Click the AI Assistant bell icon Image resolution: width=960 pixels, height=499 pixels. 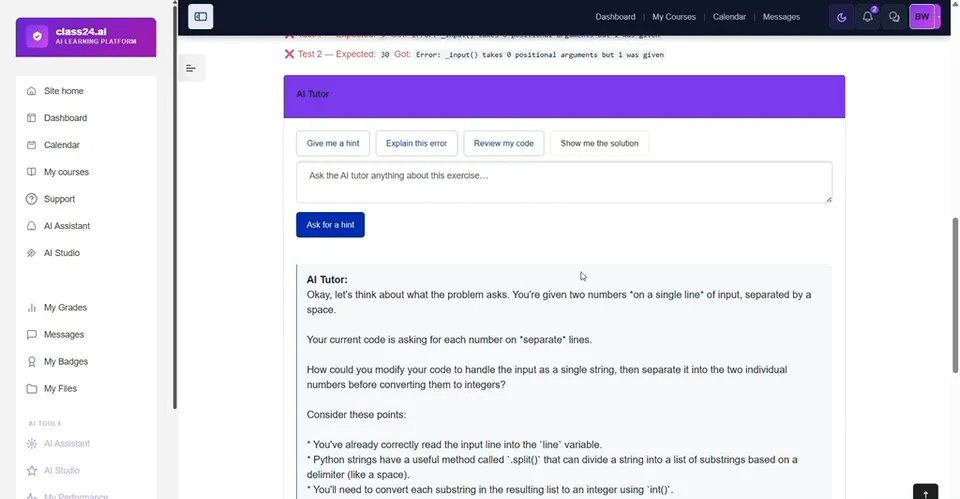[x=31, y=226]
